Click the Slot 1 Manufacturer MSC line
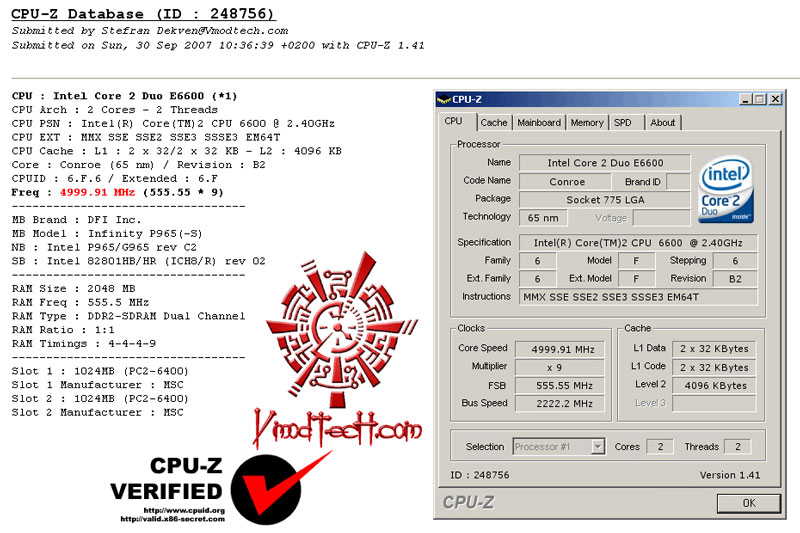 [x=97, y=385]
